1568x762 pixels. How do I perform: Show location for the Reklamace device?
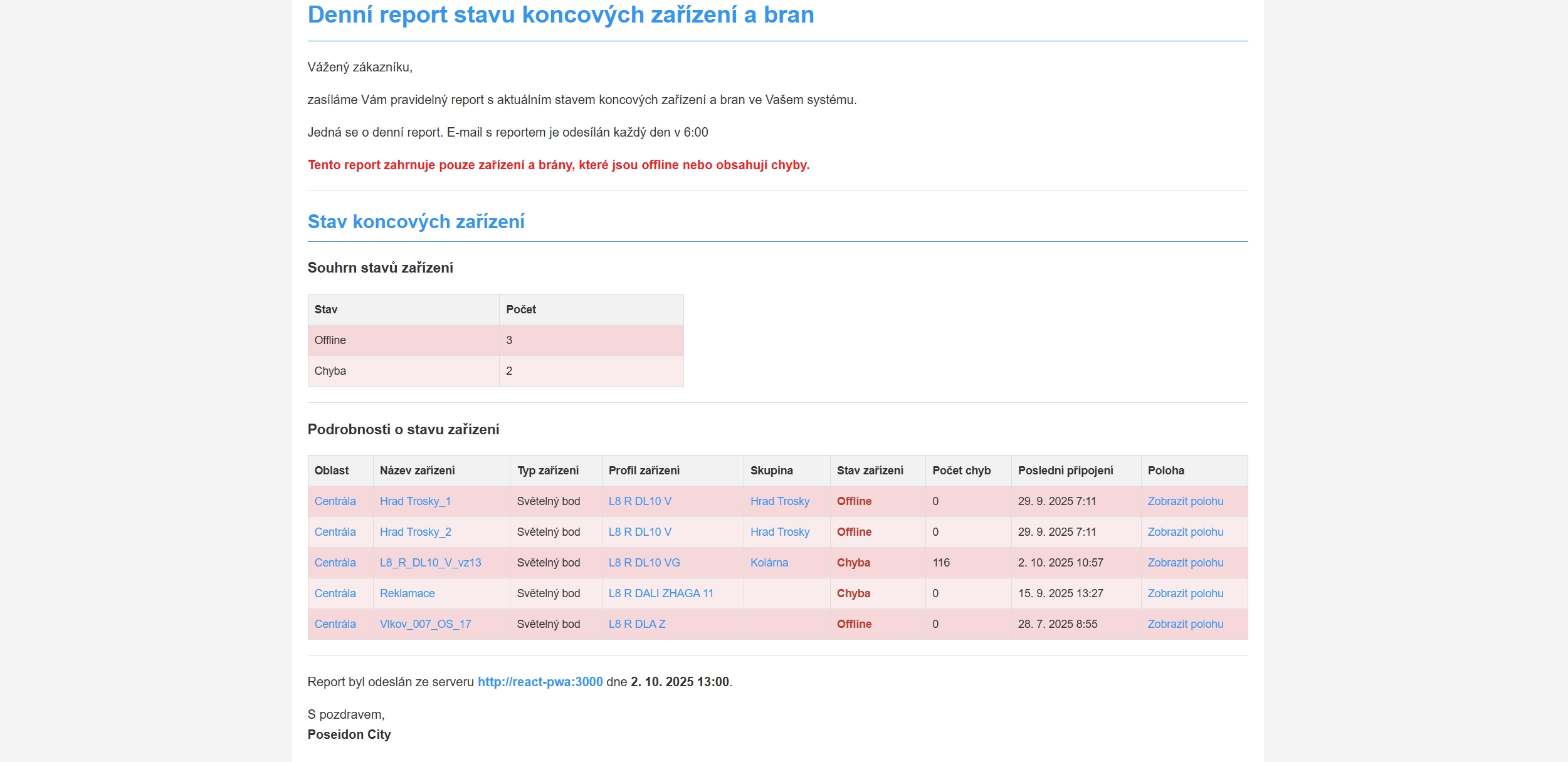point(1185,593)
